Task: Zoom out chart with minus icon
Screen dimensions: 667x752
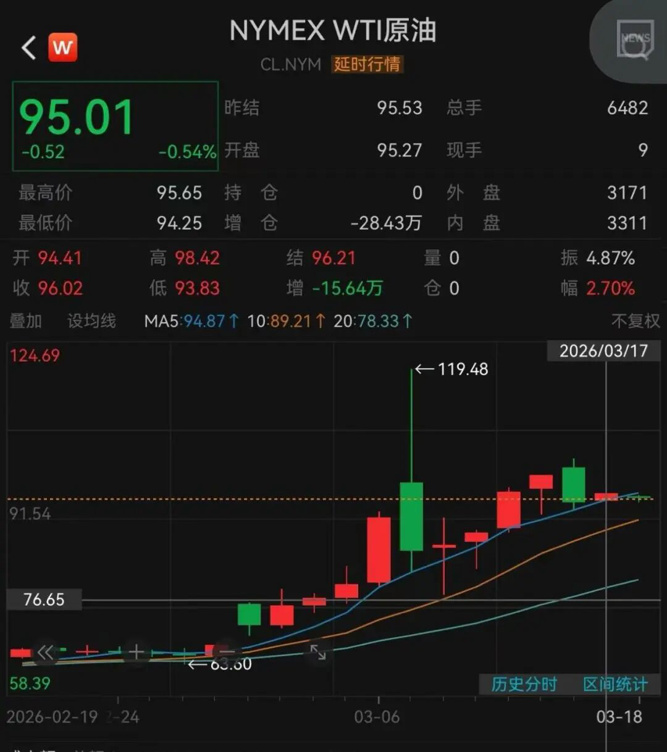Action: [227, 652]
